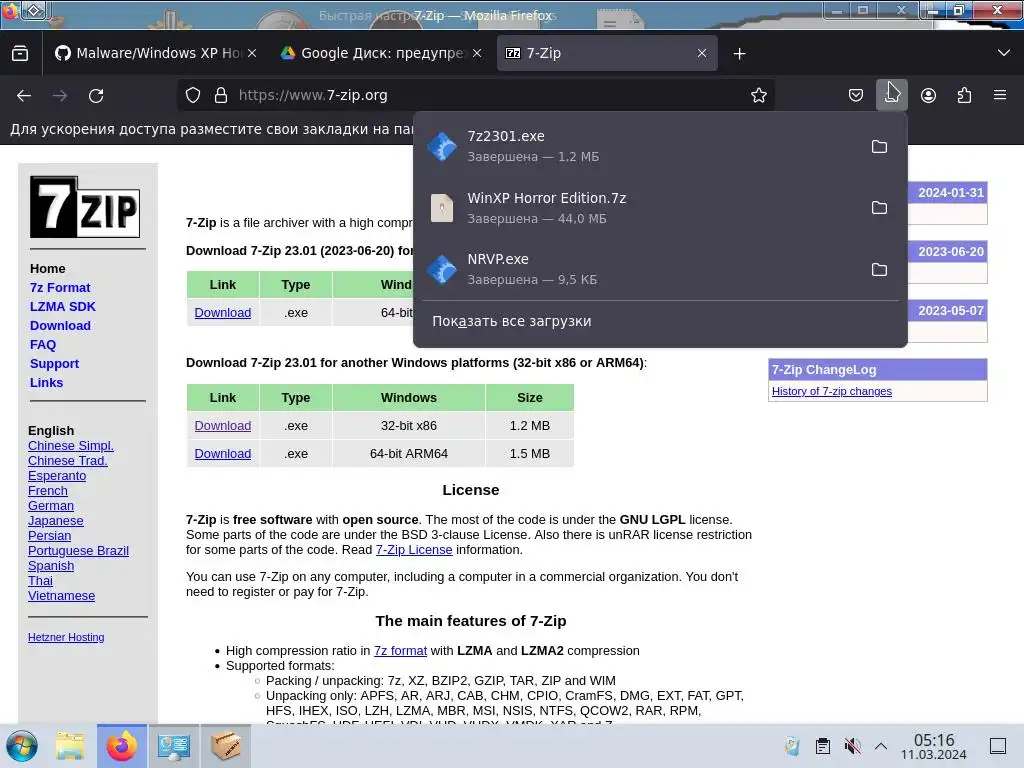
Task: Open the Extensions panel
Action: click(964, 95)
